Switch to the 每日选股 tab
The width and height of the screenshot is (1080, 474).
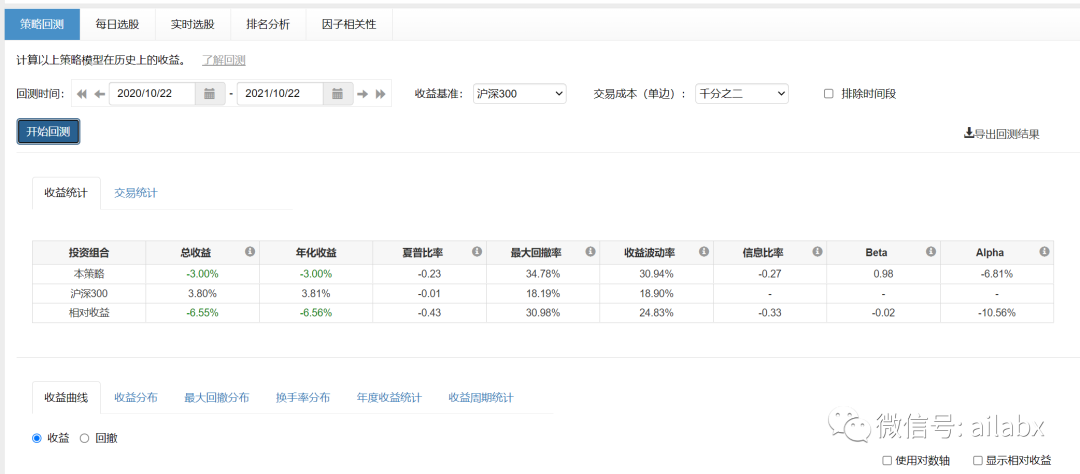(118, 24)
